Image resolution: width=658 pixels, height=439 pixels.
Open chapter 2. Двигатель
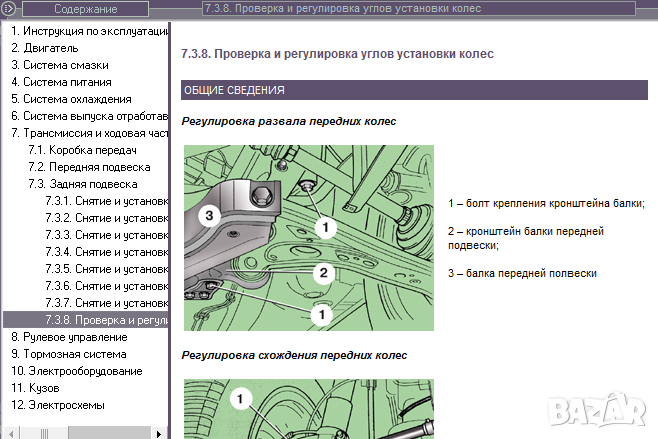pyautogui.click(x=47, y=47)
